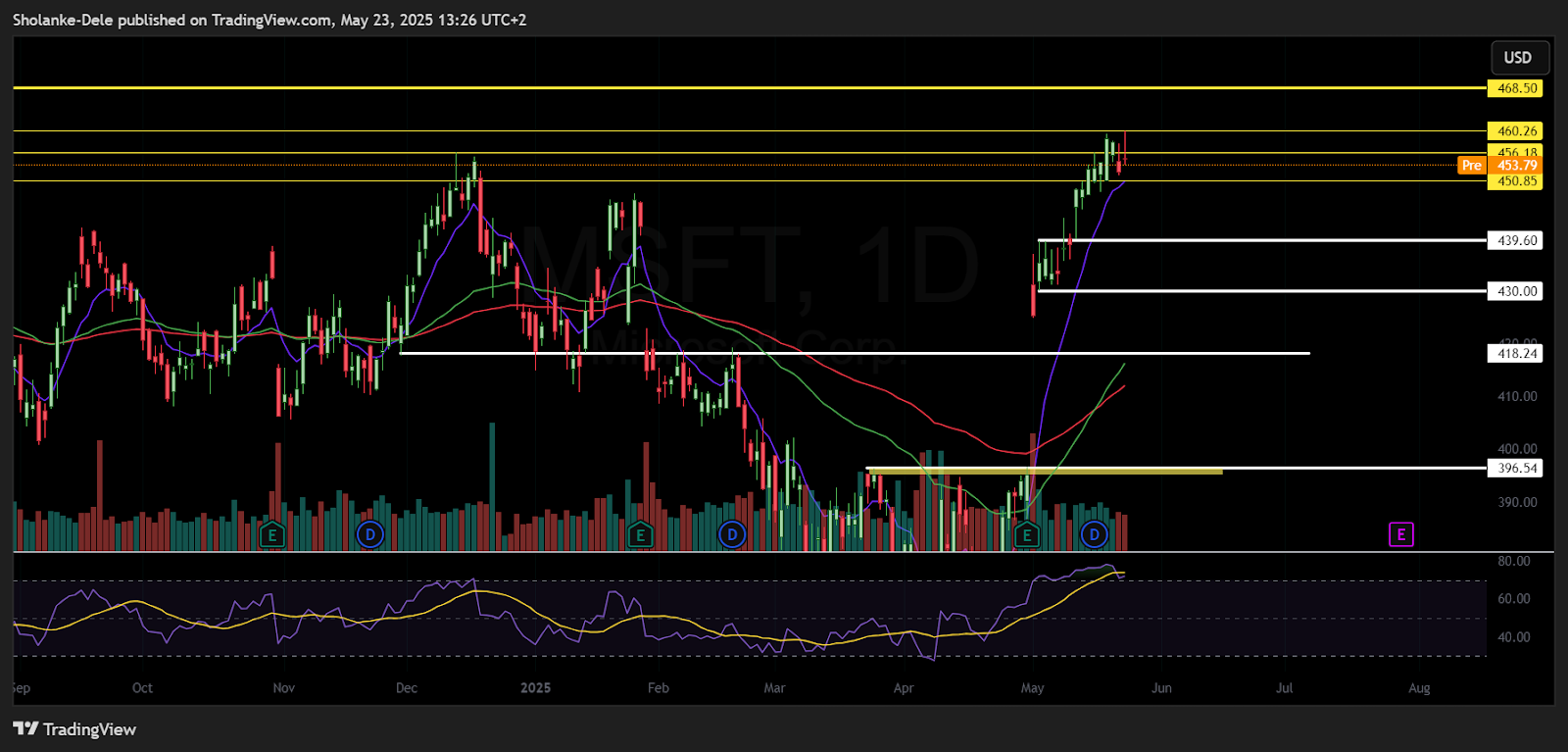The height and width of the screenshot is (752, 1568).
Task: Click the Apr date label
Action: 904,688
